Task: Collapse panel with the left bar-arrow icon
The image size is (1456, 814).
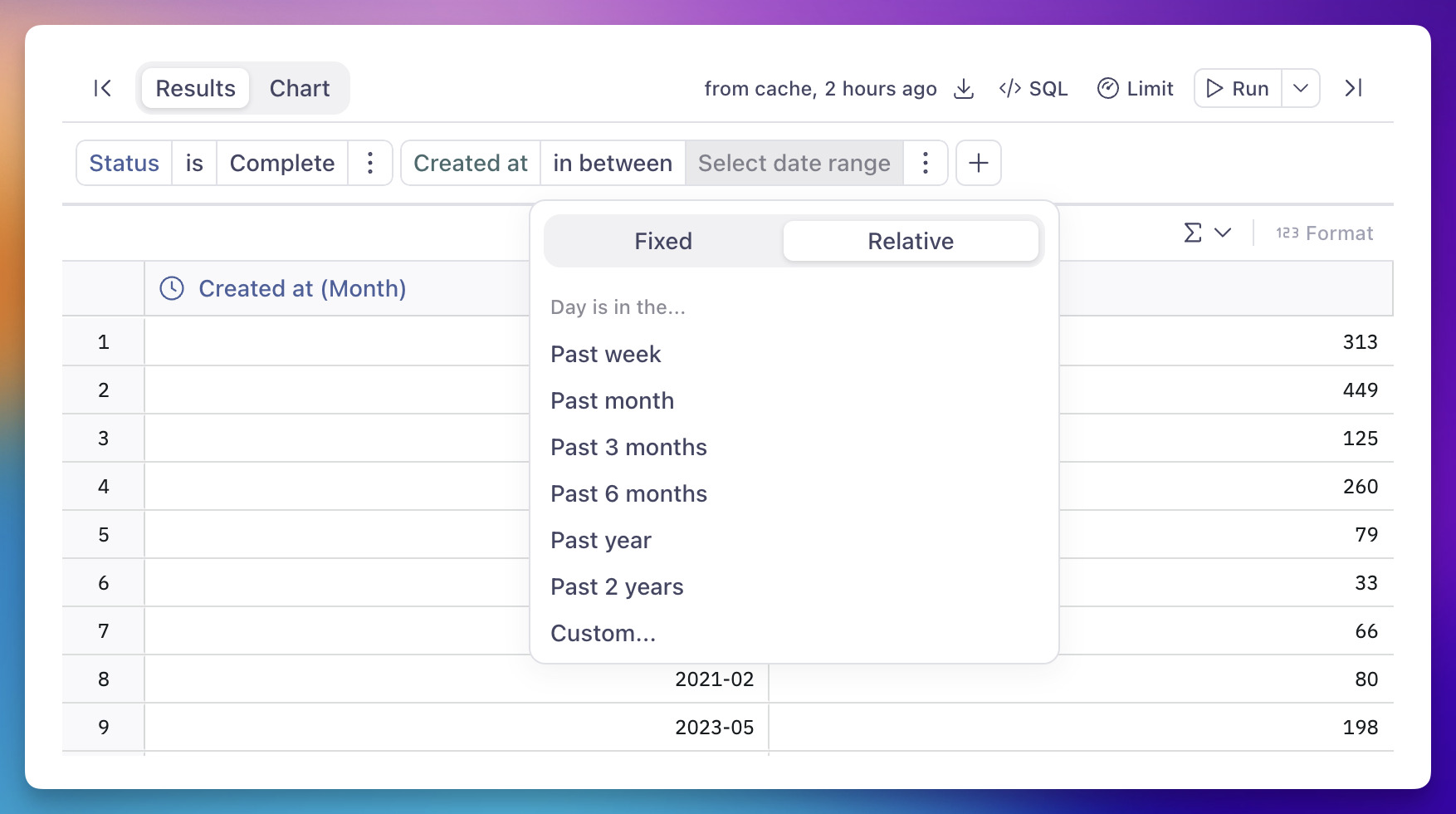Action: [x=102, y=88]
